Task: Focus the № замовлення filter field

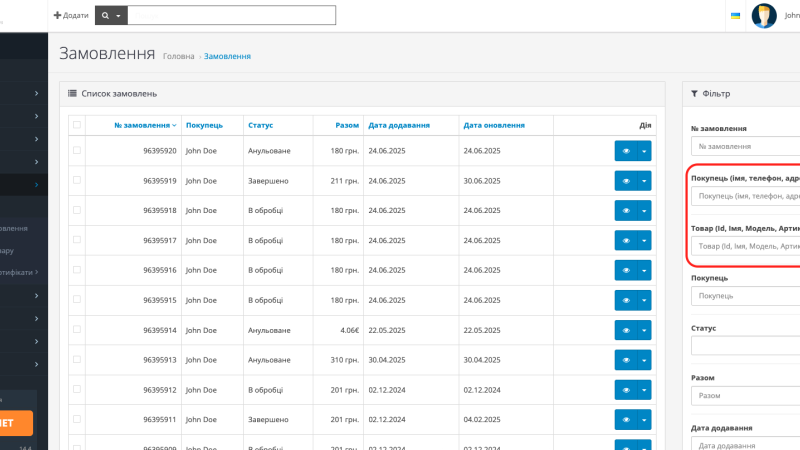Action: (x=745, y=146)
